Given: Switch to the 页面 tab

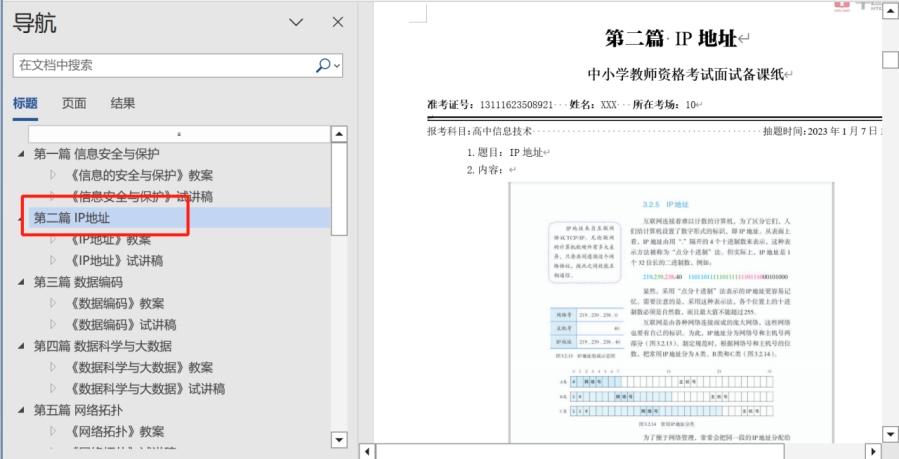Looking at the screenshot, I should click(x=74, y=103).
